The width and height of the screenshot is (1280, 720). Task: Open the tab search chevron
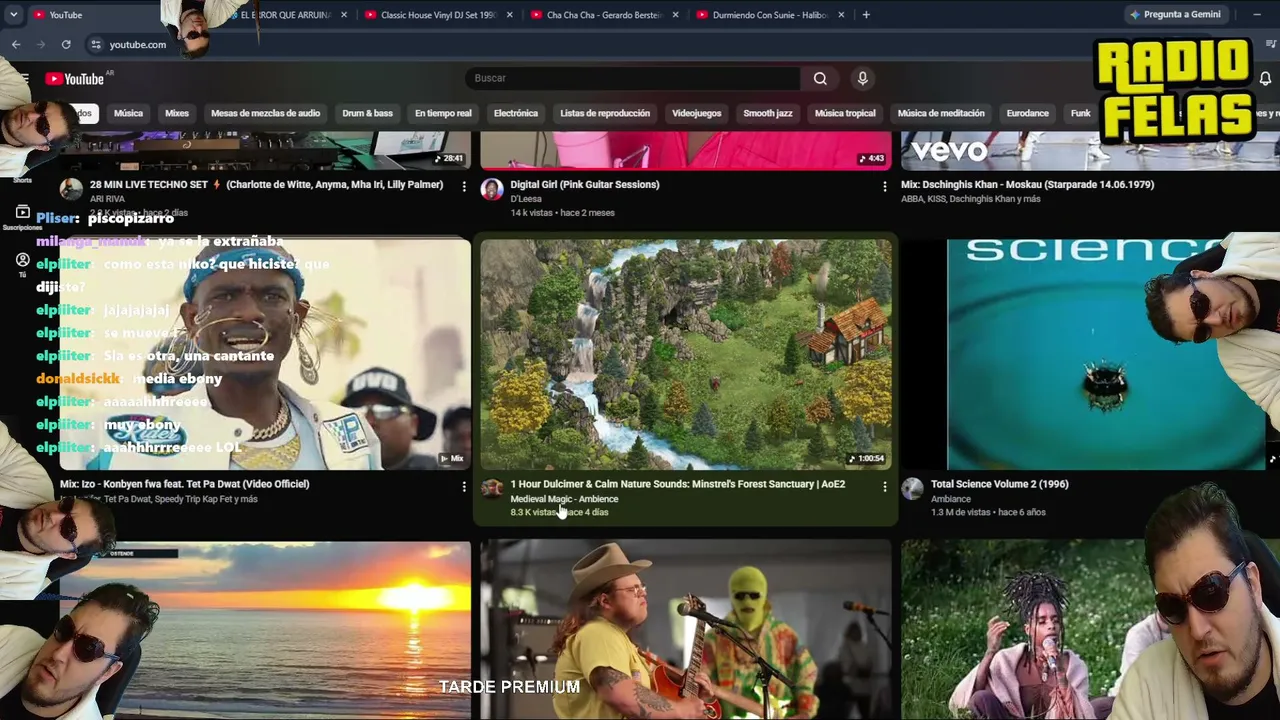coord(16,15)
